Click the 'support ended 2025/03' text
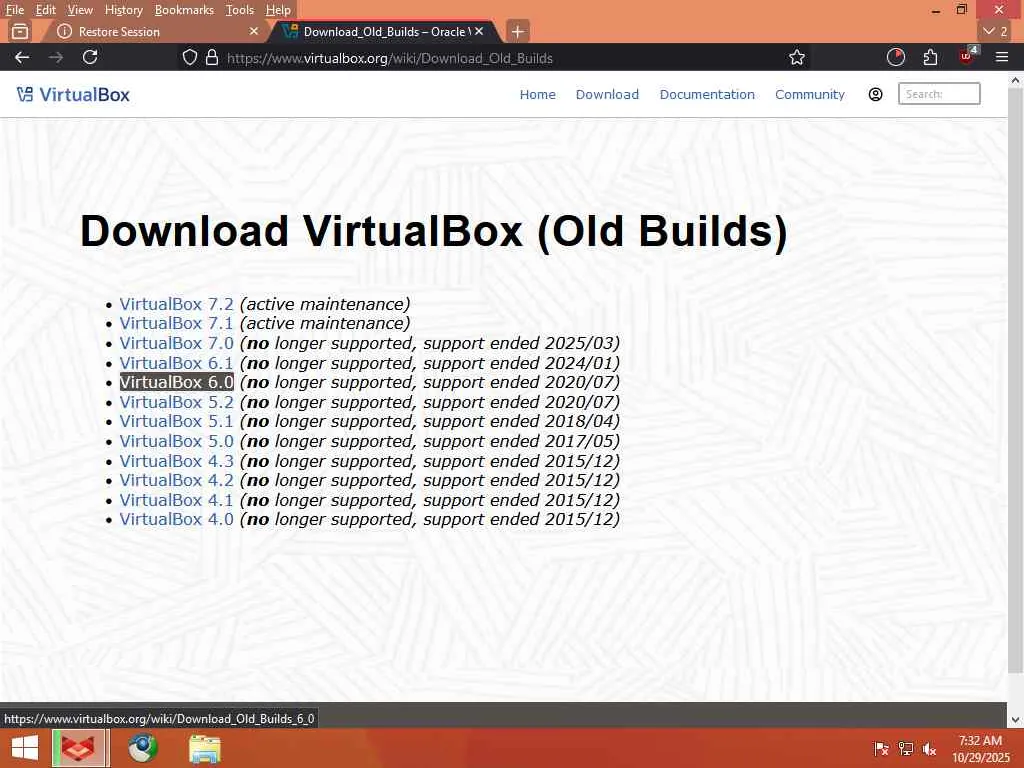Screen dimensions: 1024x768 coord(521,343)
